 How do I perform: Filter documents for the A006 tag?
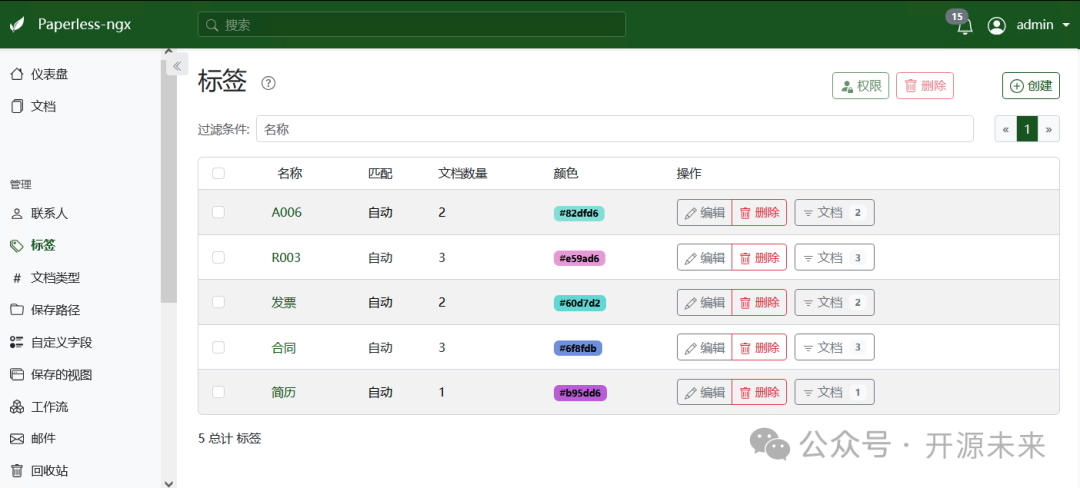coord(835,213)
